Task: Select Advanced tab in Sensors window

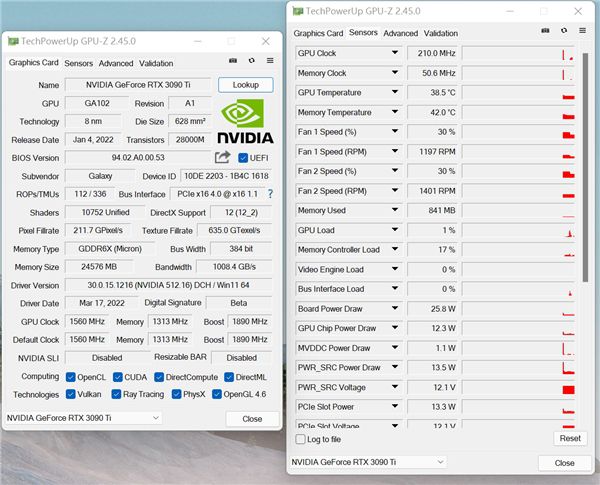Action: point(401,33)
